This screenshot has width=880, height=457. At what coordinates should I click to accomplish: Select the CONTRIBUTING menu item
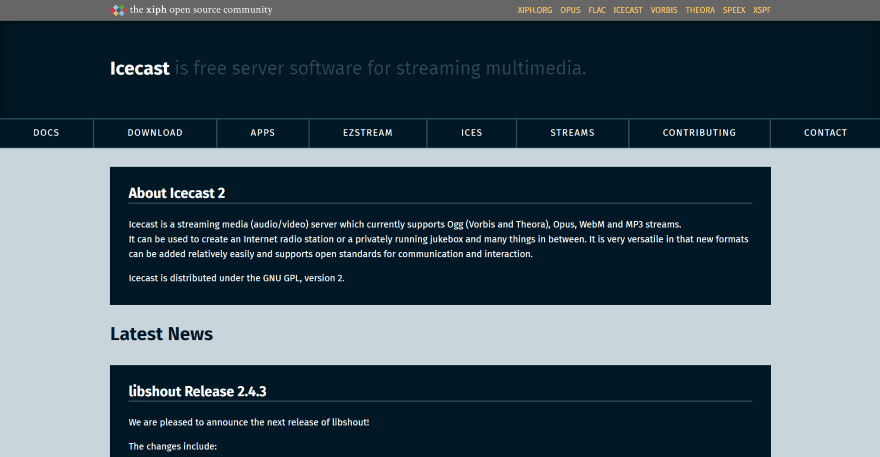click(x=699, y=133)
